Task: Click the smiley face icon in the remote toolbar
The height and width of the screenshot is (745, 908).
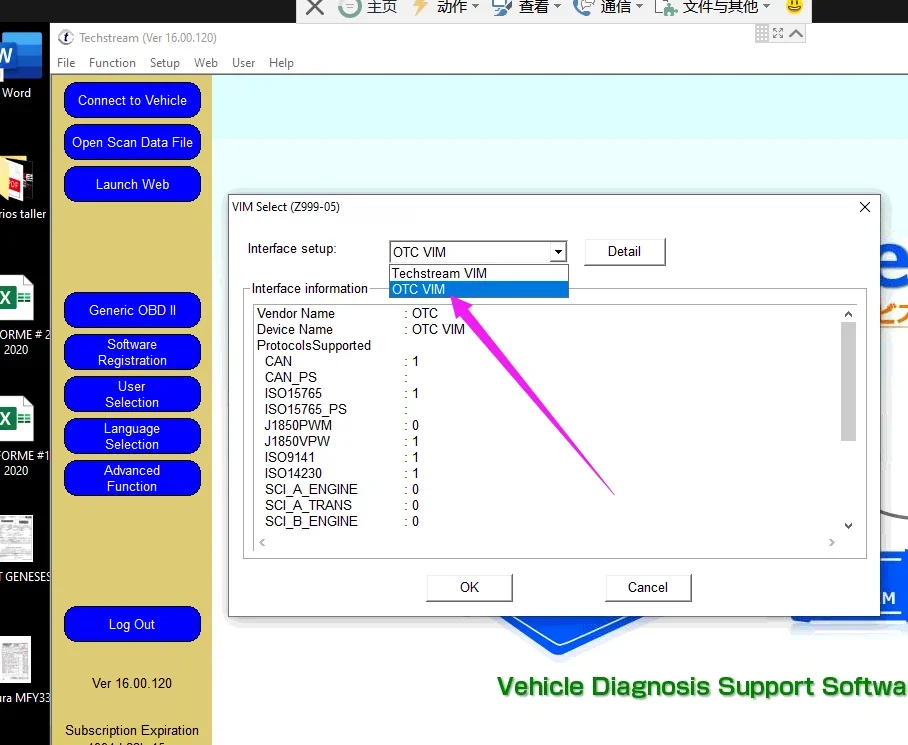Action: (x=794, y=7)
